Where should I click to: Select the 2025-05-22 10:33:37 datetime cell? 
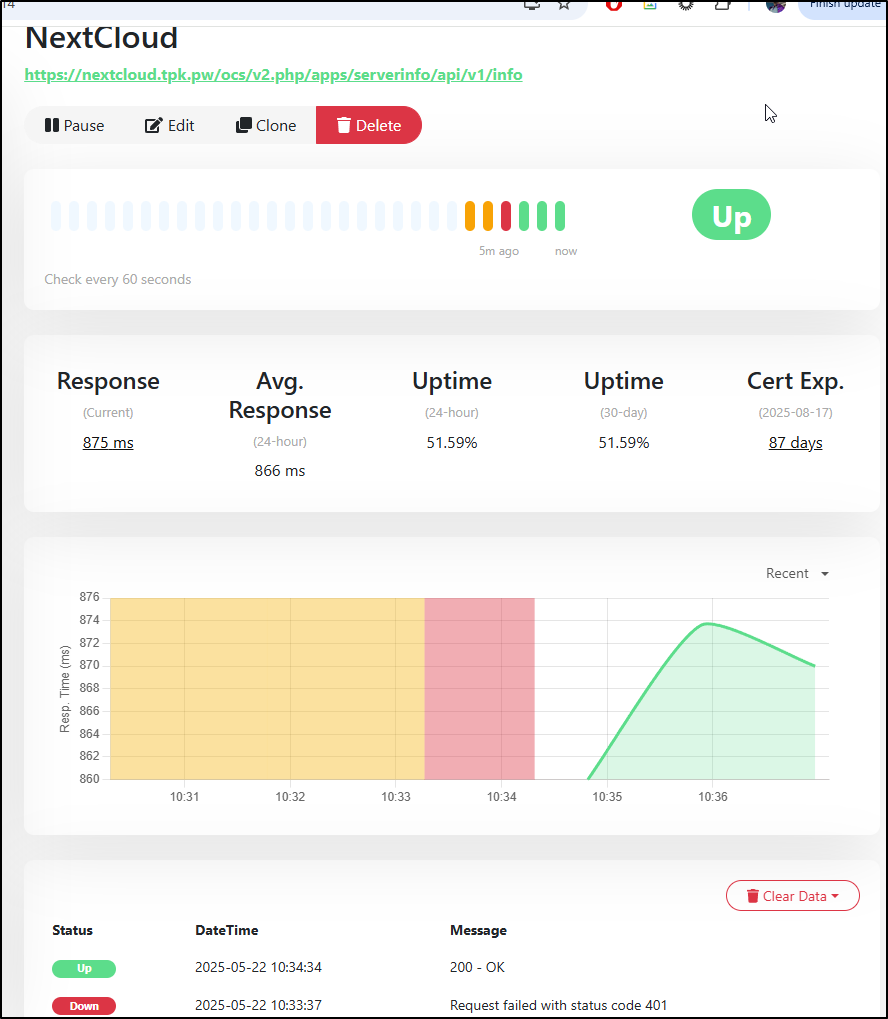coord(258,1005)
